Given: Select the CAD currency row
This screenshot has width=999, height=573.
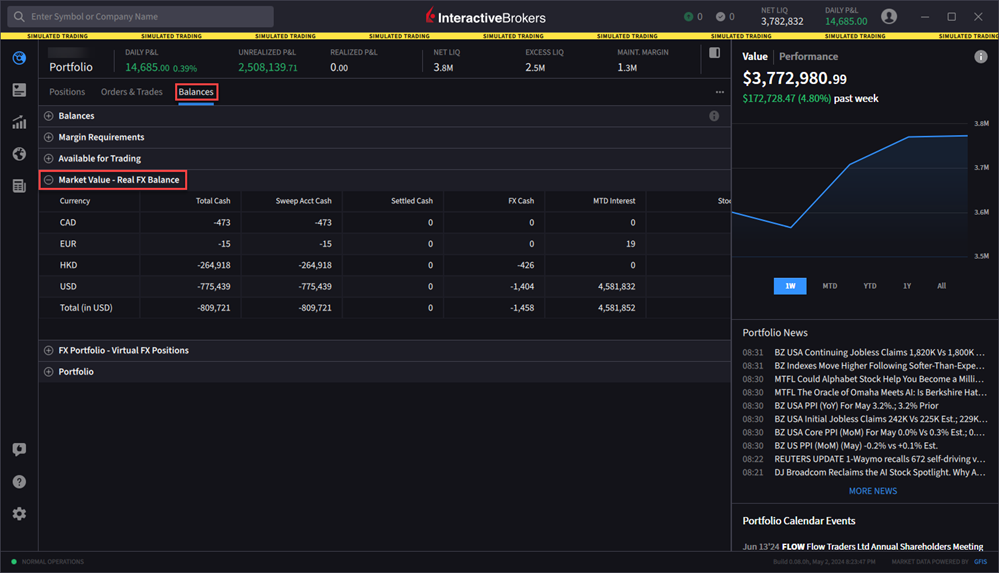Looking at the screenshot, I should tap(384, 222).
